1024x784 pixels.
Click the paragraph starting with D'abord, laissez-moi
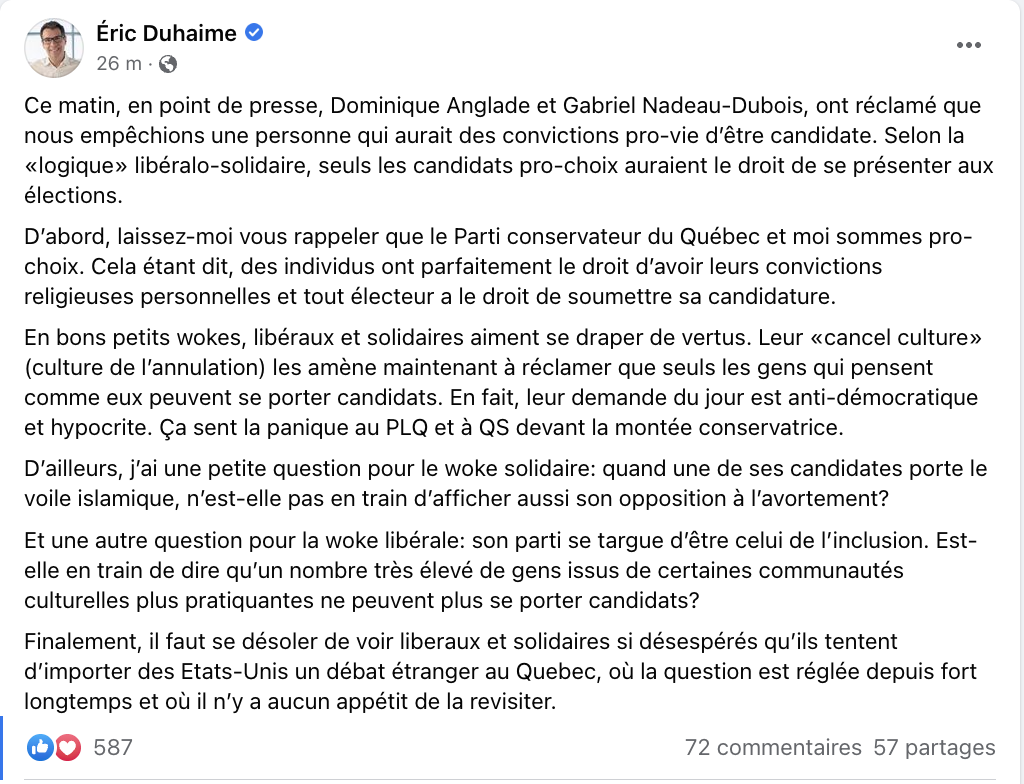point(499,267)
